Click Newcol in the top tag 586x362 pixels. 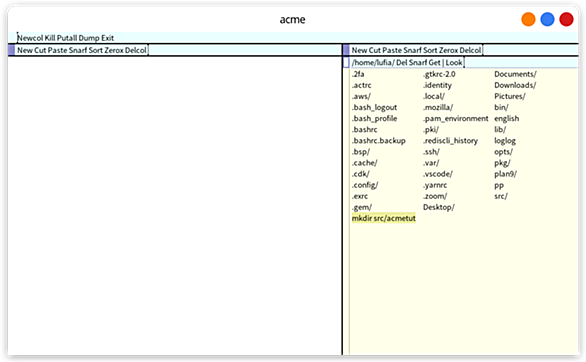click(x=30, y=38)
